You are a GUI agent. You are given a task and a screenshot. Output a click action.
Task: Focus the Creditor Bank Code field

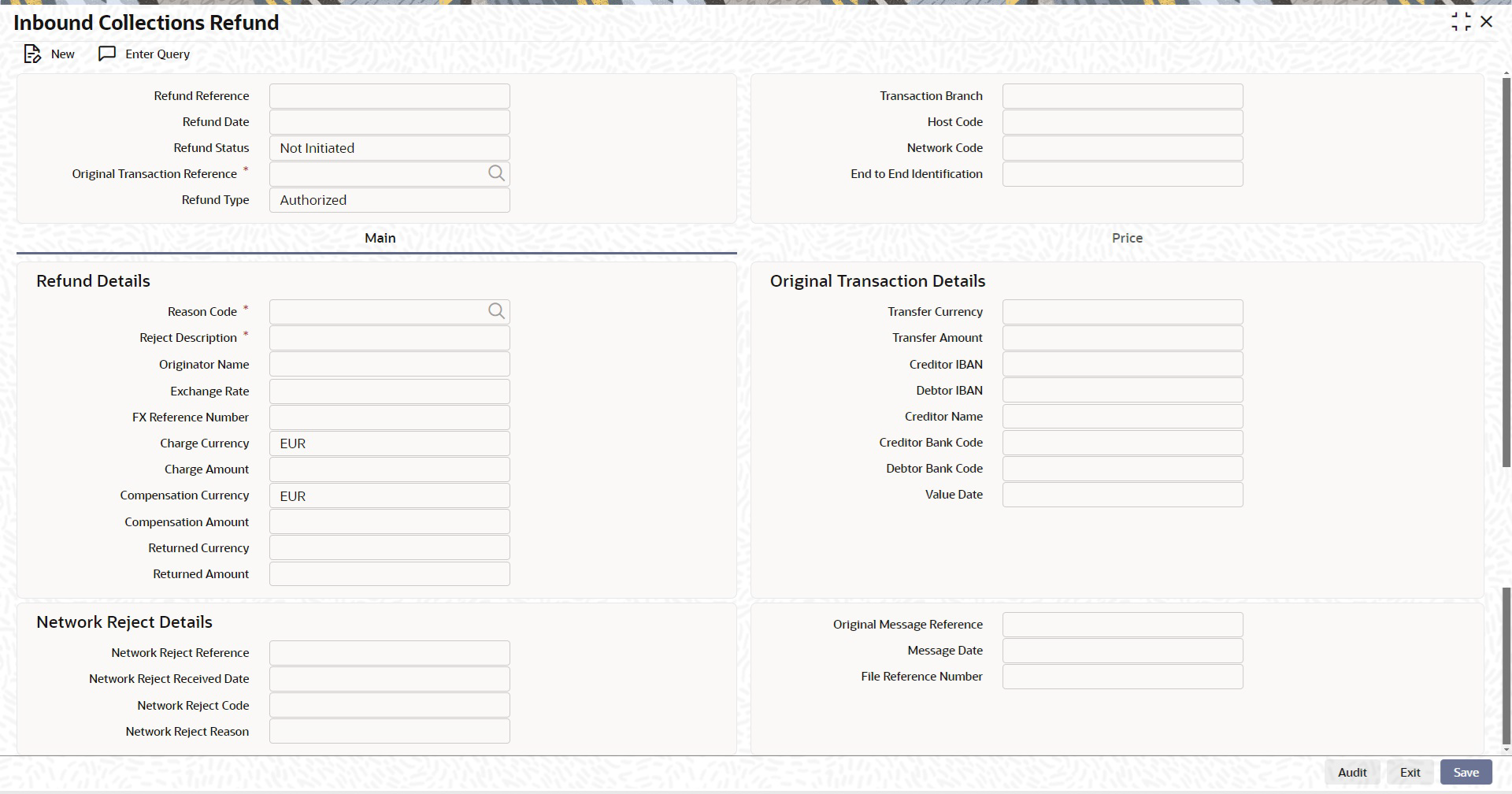[1123, 443]
